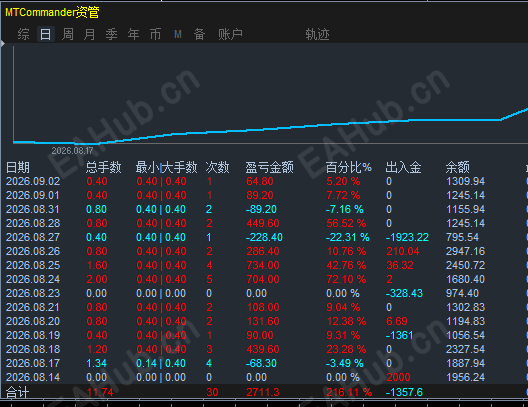The image size is (528, 407).
Task: Click the 2026.08.17 chart date label
Action: 72,150
